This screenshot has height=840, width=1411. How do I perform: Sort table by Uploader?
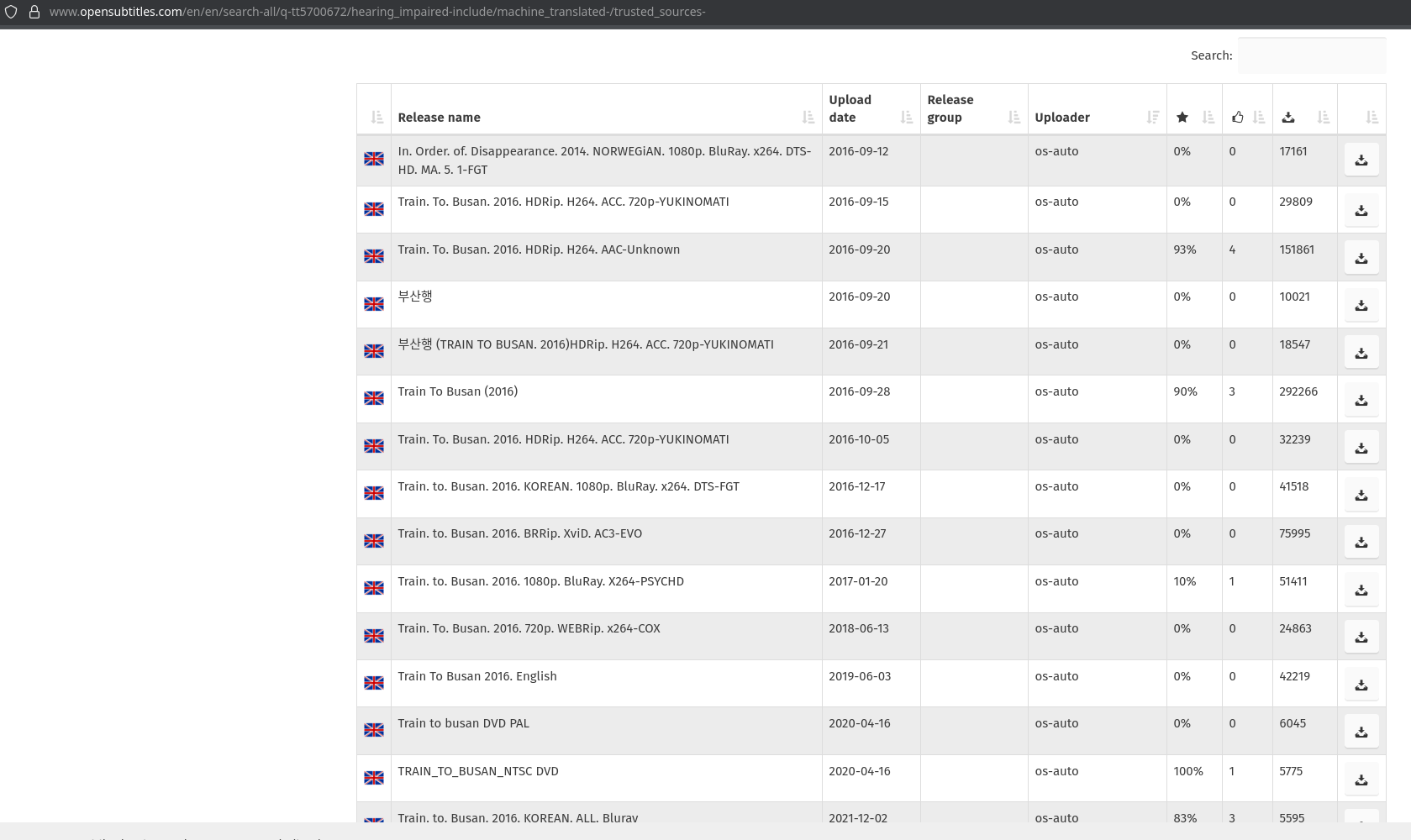click(1097, 109)
